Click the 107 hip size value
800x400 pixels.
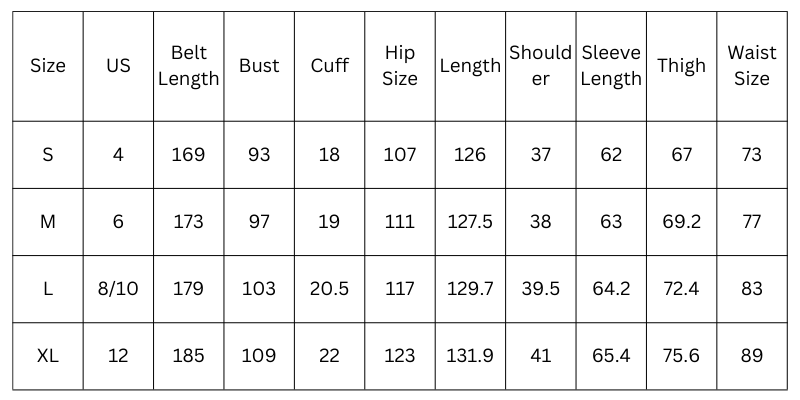tap(400, 155)
